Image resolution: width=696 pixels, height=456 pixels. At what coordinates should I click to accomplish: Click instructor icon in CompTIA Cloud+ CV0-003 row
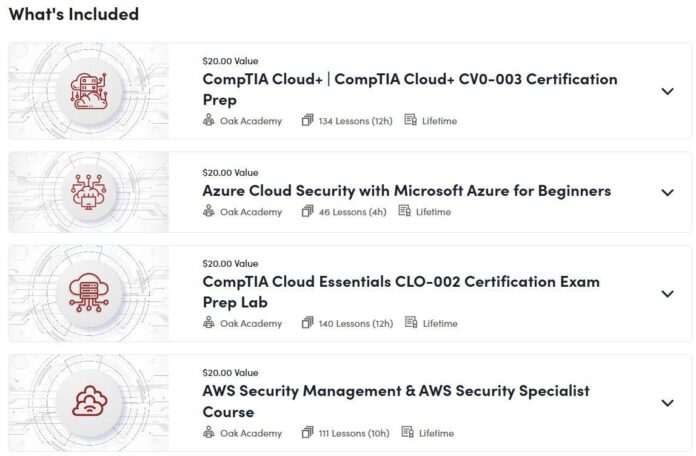click(209, 120)
